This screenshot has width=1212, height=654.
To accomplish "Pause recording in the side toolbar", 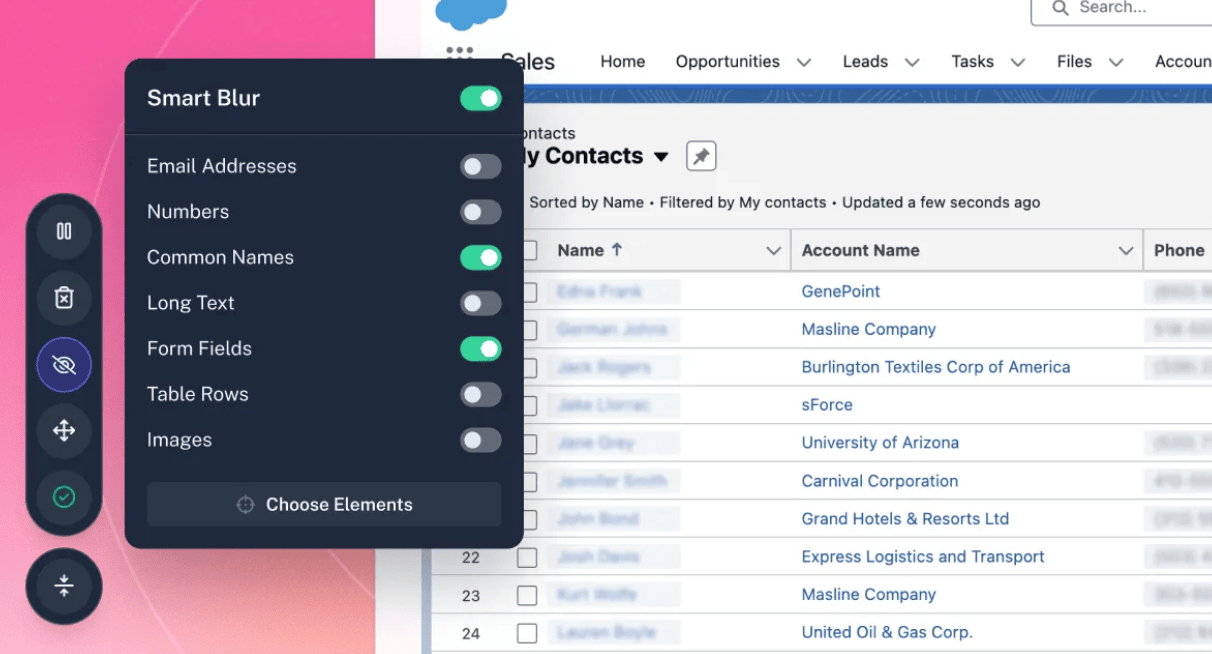I will (64, 232).
